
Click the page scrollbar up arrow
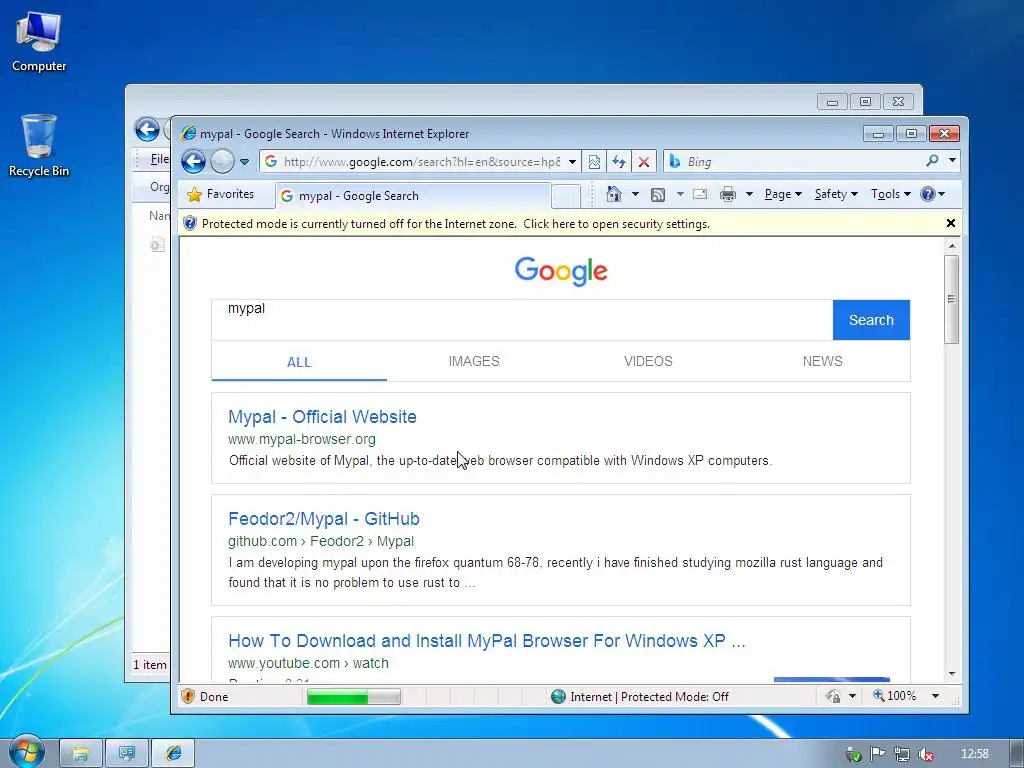tap(952, 246)
